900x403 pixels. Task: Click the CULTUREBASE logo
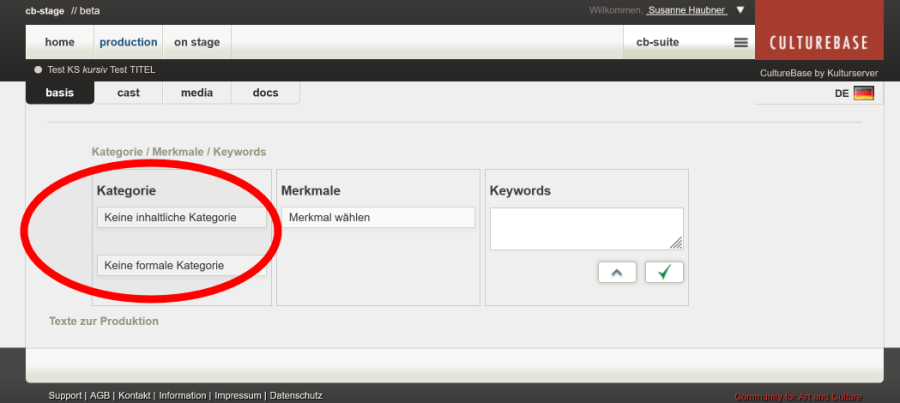coord(818,43)
